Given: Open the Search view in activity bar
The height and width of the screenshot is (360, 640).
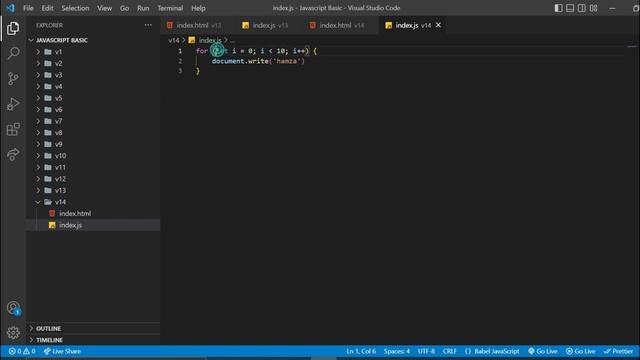Looking at the screenshot, I should (x=13, y=53).
